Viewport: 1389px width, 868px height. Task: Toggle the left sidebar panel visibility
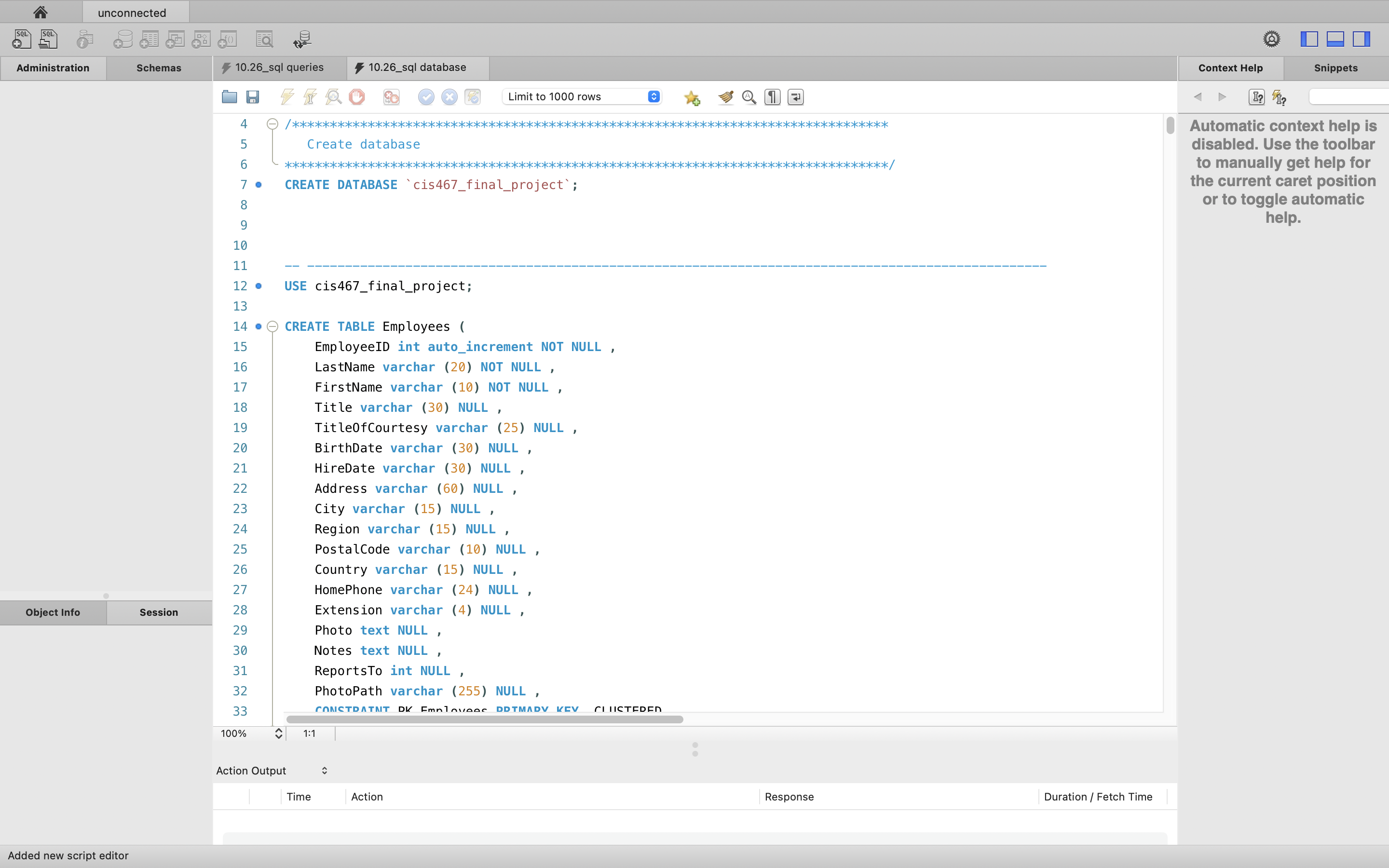point(1308,39)
